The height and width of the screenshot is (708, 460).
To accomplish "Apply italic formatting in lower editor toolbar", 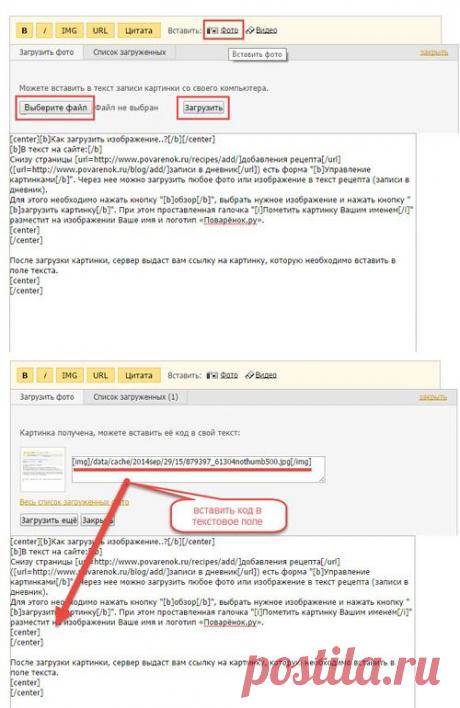I will pos(44,375).
